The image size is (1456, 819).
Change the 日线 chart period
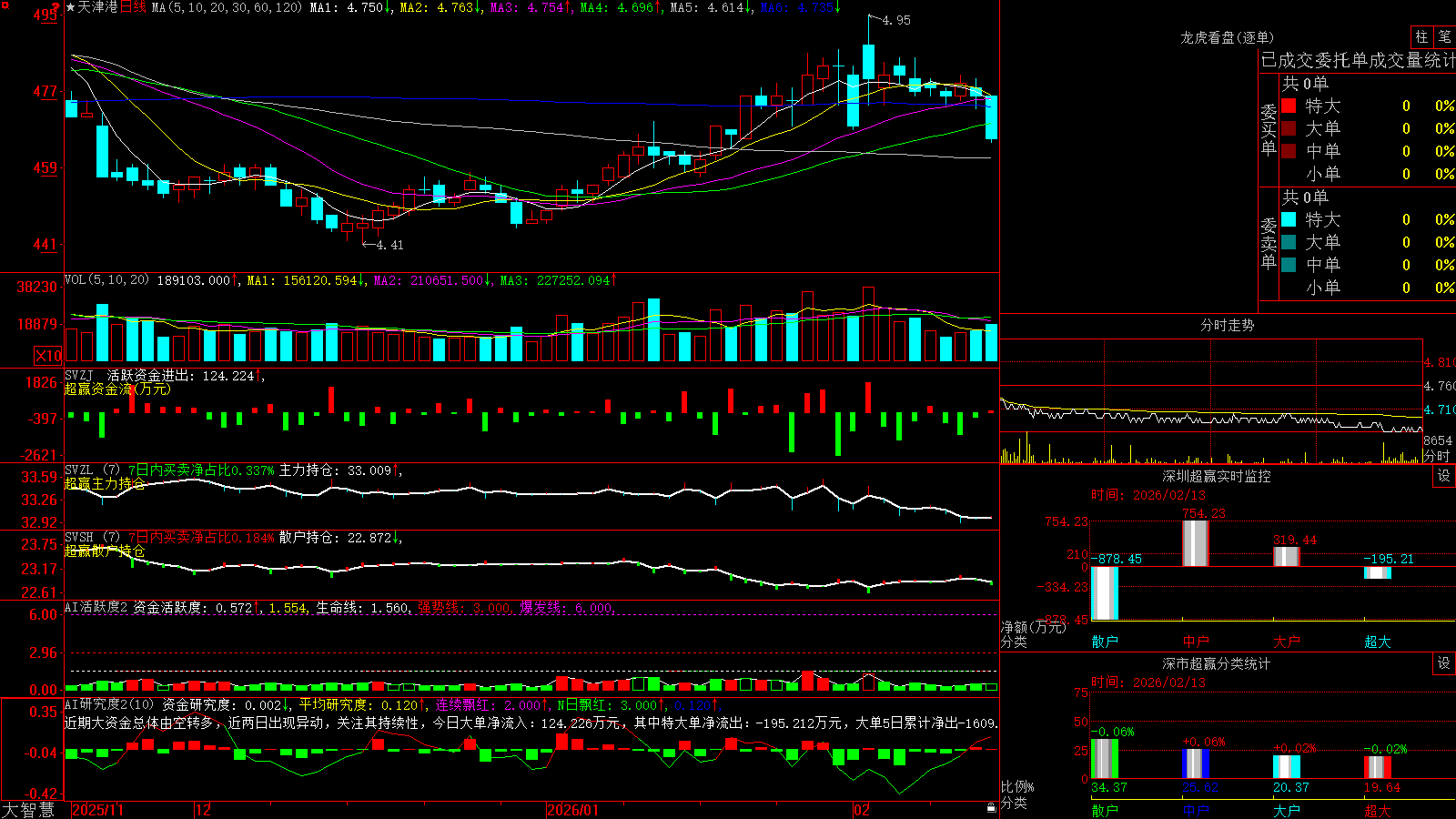click(133, 7)
